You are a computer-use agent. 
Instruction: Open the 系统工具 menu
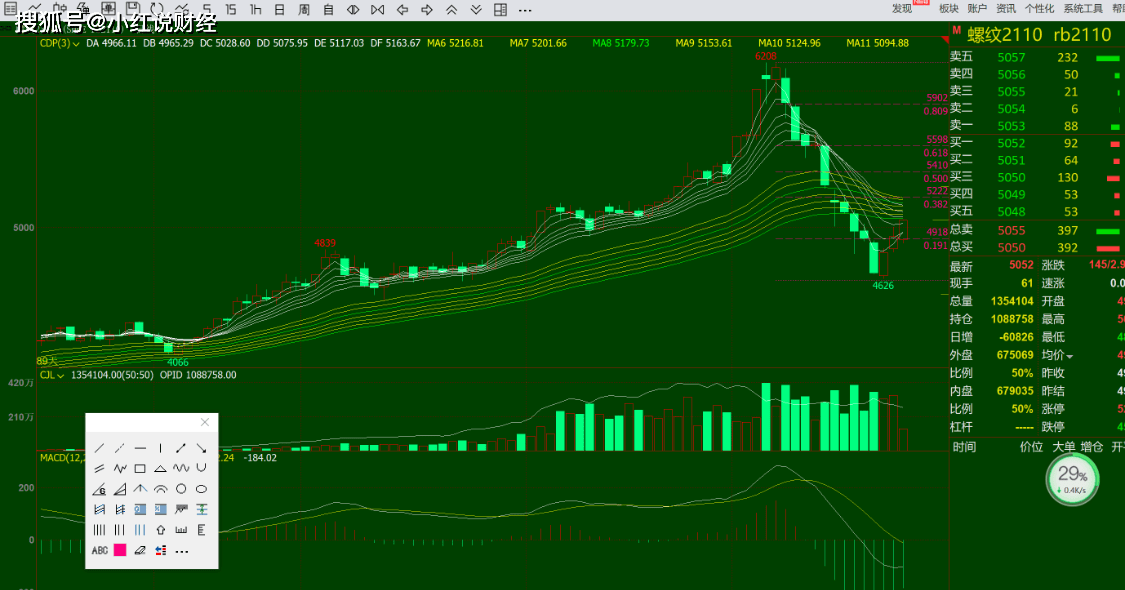[x=1083, y=8]
